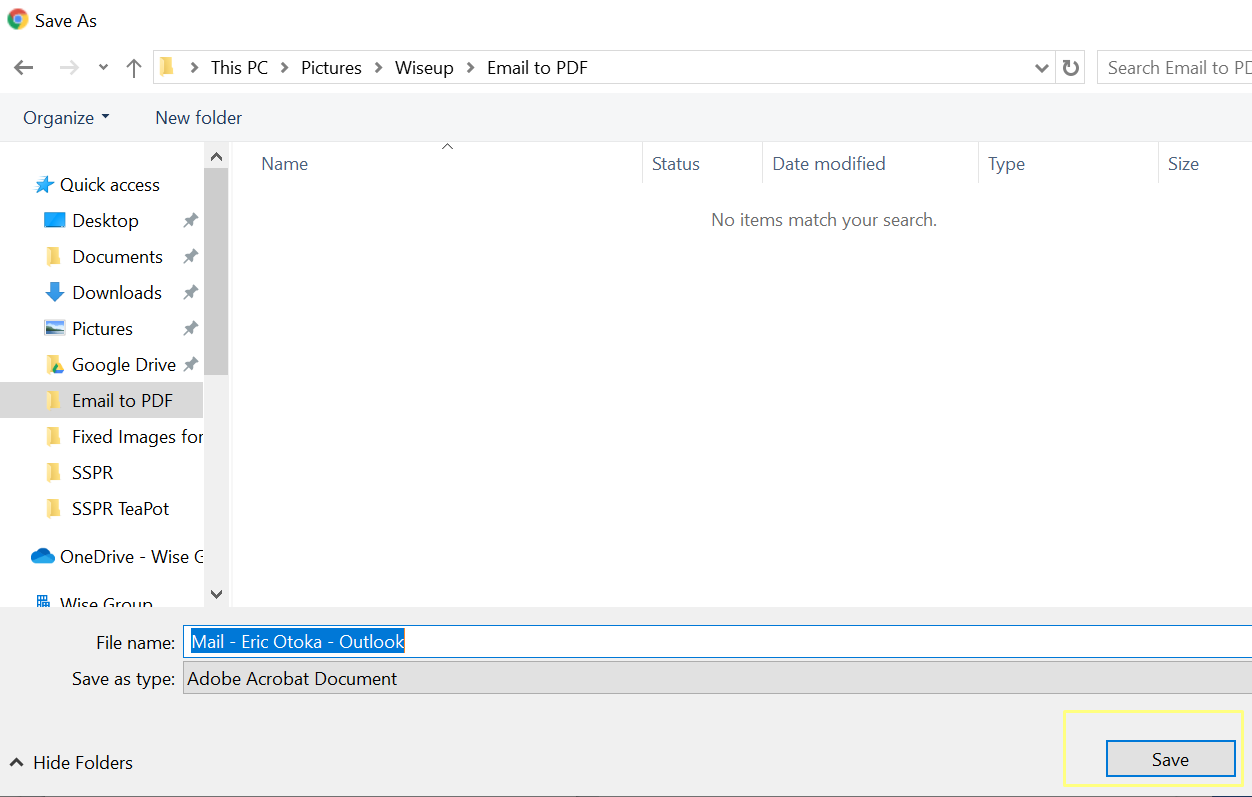Screen dimensions: 1252x797
Task: Select Wiseup in the address breadcrumb
Action: (x=424, y=68)
